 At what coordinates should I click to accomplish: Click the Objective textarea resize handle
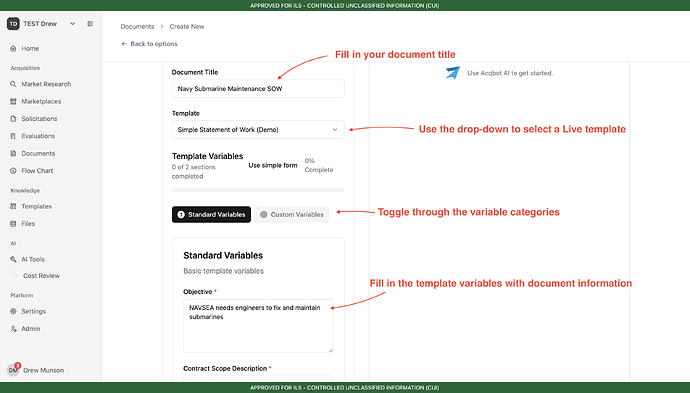point(330,350)
